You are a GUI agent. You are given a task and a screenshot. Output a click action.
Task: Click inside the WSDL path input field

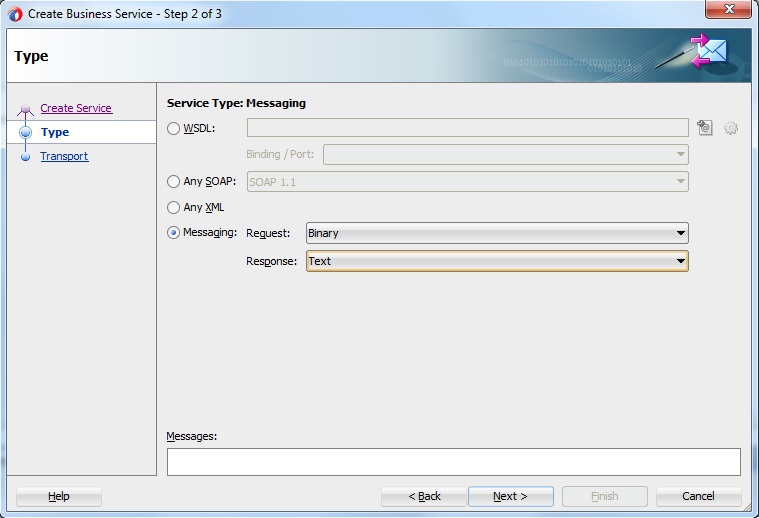pyautogui.click(x=468, y=128)
